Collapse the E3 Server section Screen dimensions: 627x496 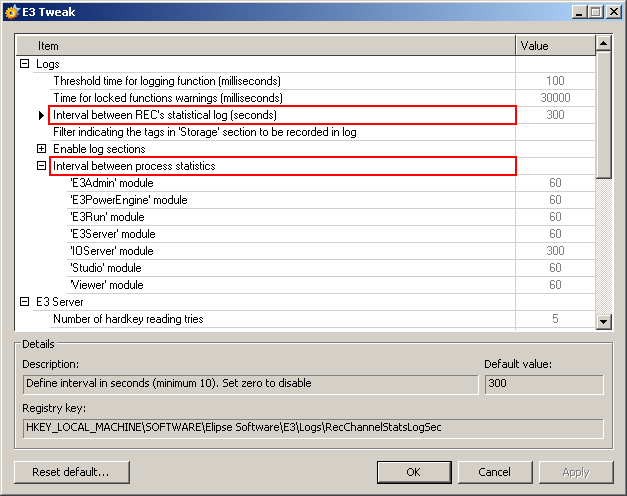point(25,302)
